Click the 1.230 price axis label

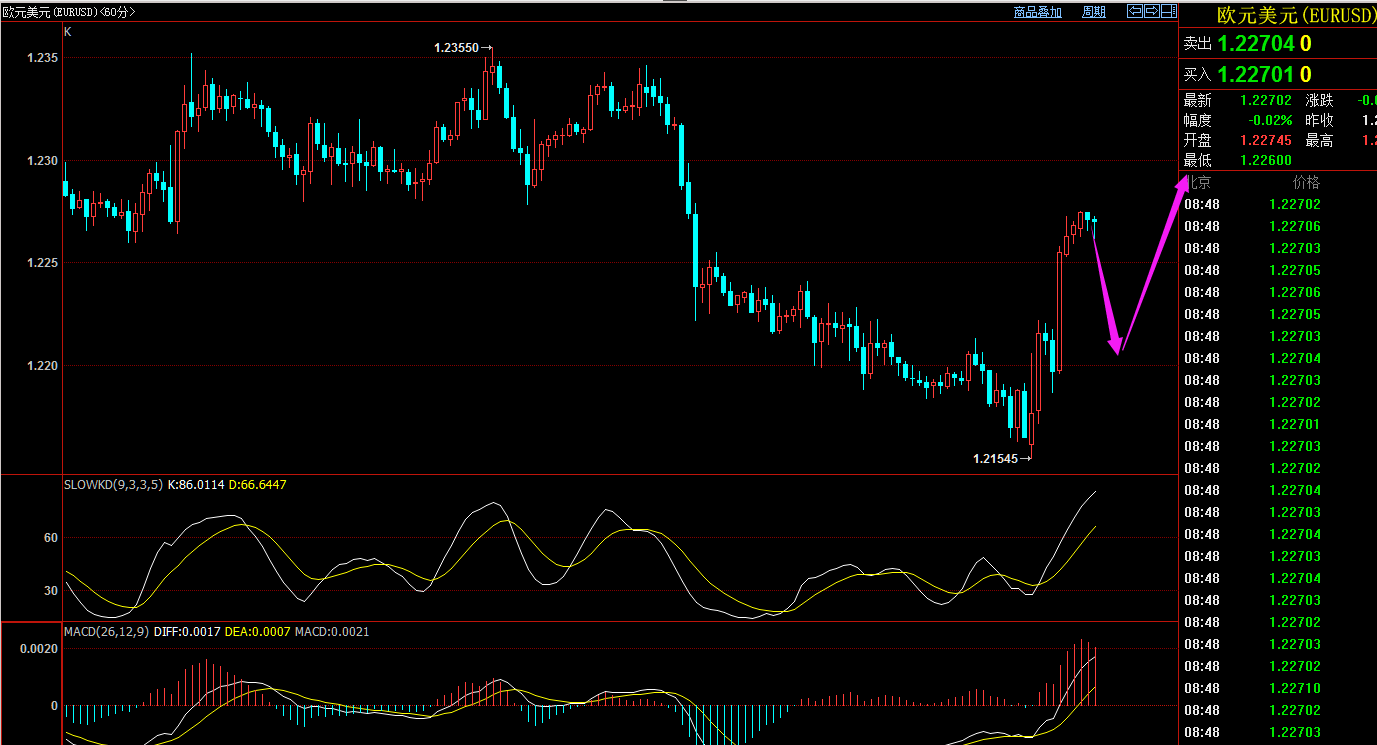[x=43, y=160]
